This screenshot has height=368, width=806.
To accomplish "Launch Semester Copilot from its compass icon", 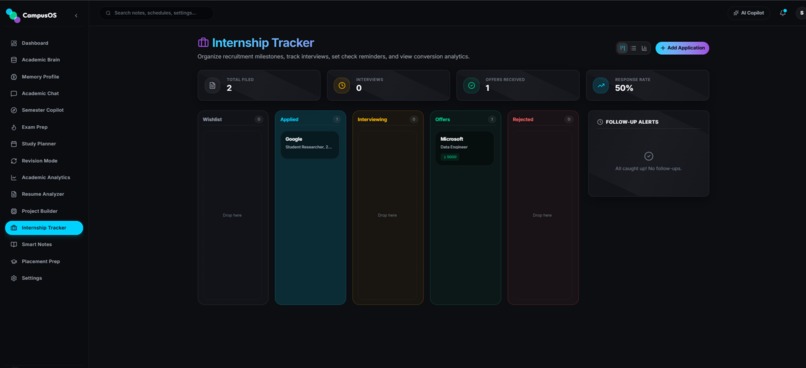I will (x=14, y=111).
